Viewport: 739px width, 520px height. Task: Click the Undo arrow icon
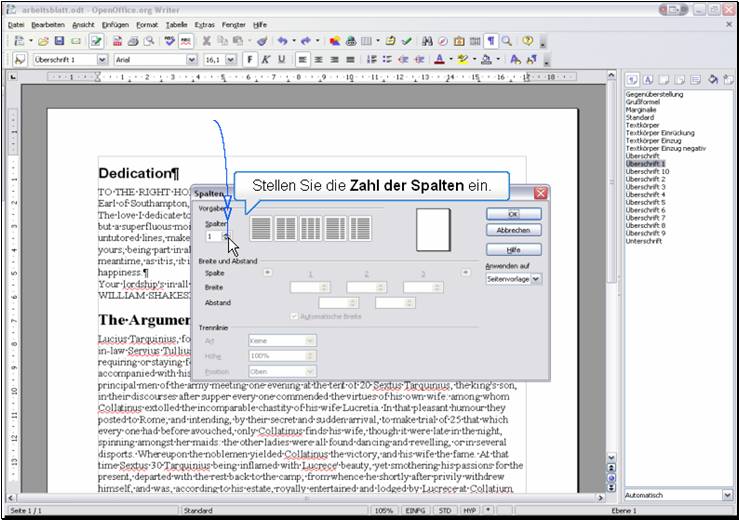[283, 41]
